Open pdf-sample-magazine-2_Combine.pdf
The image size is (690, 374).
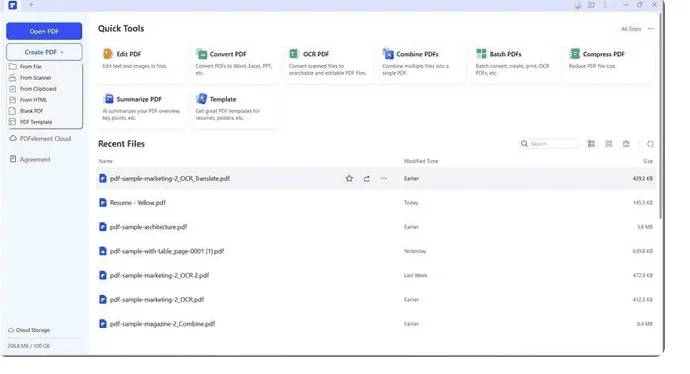[x=162, y=324]
